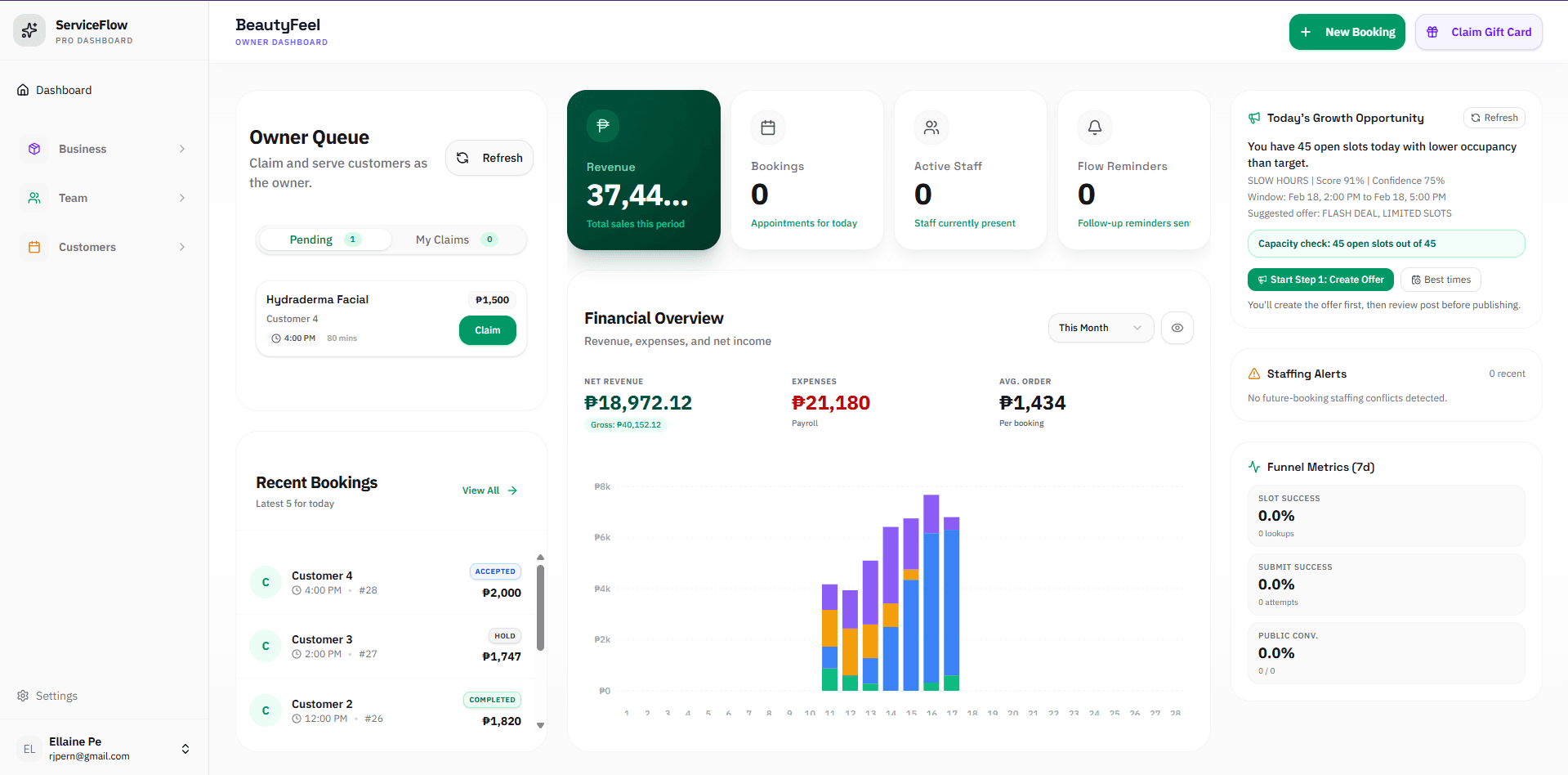
Task: Toggle chart visibility with the eye icon
Action: [1177, 328]
